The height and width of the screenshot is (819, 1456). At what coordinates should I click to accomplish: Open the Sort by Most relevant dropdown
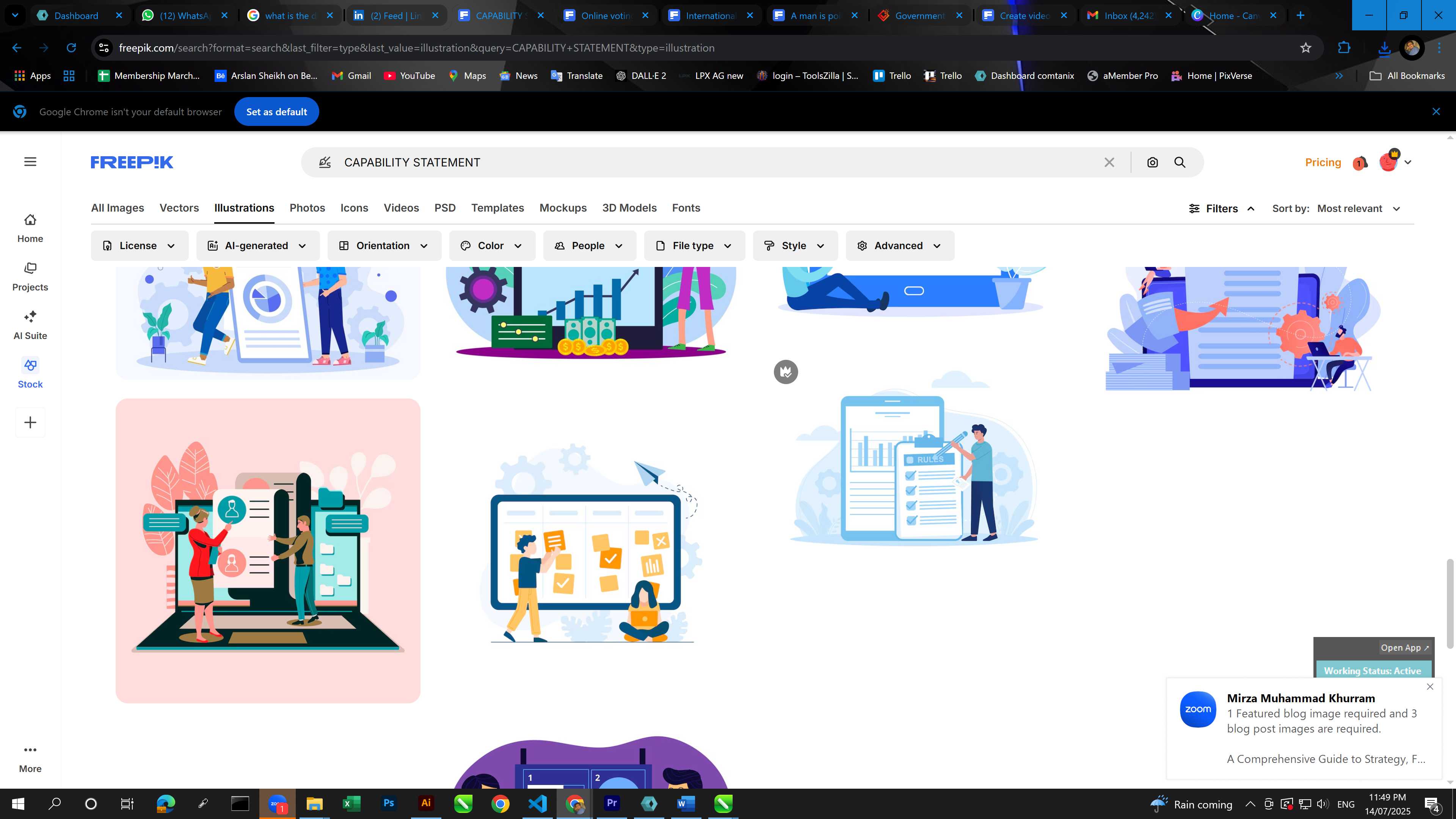[1359, 209]
